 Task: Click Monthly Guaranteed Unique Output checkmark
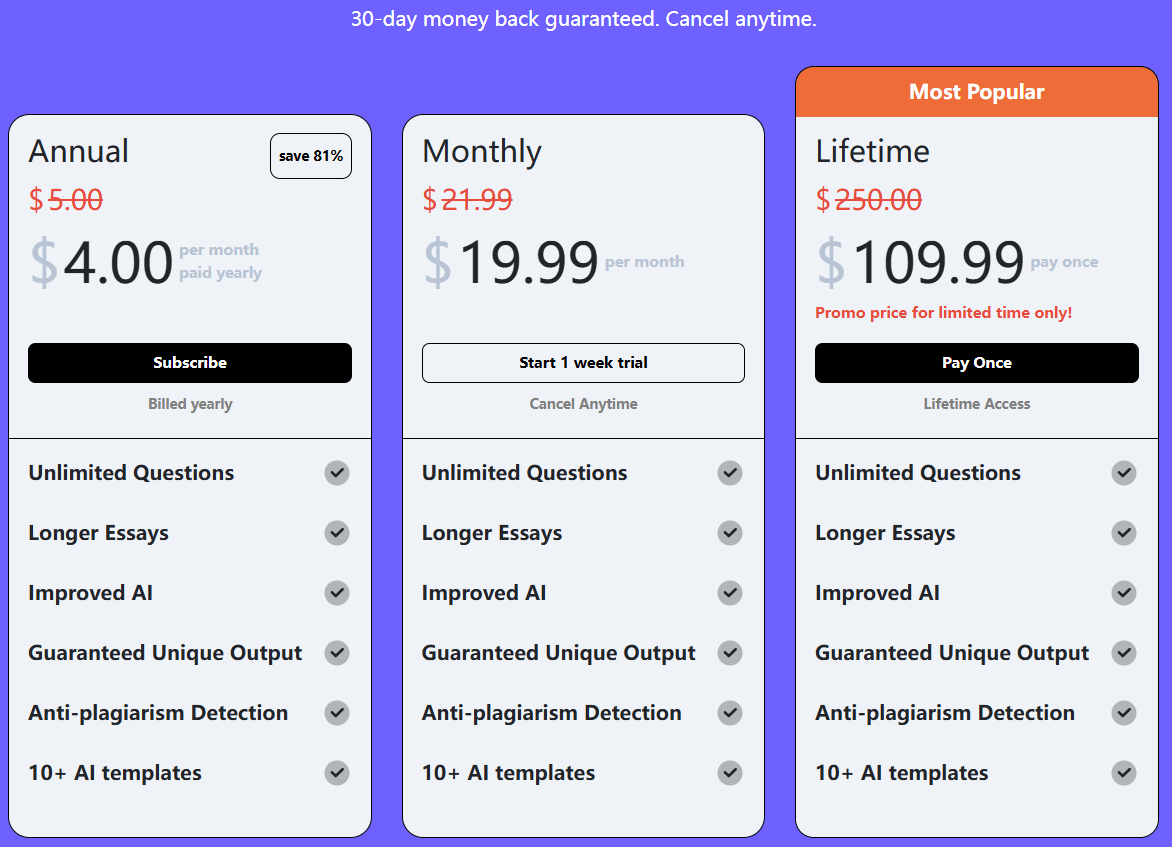[x=730, y=653]
